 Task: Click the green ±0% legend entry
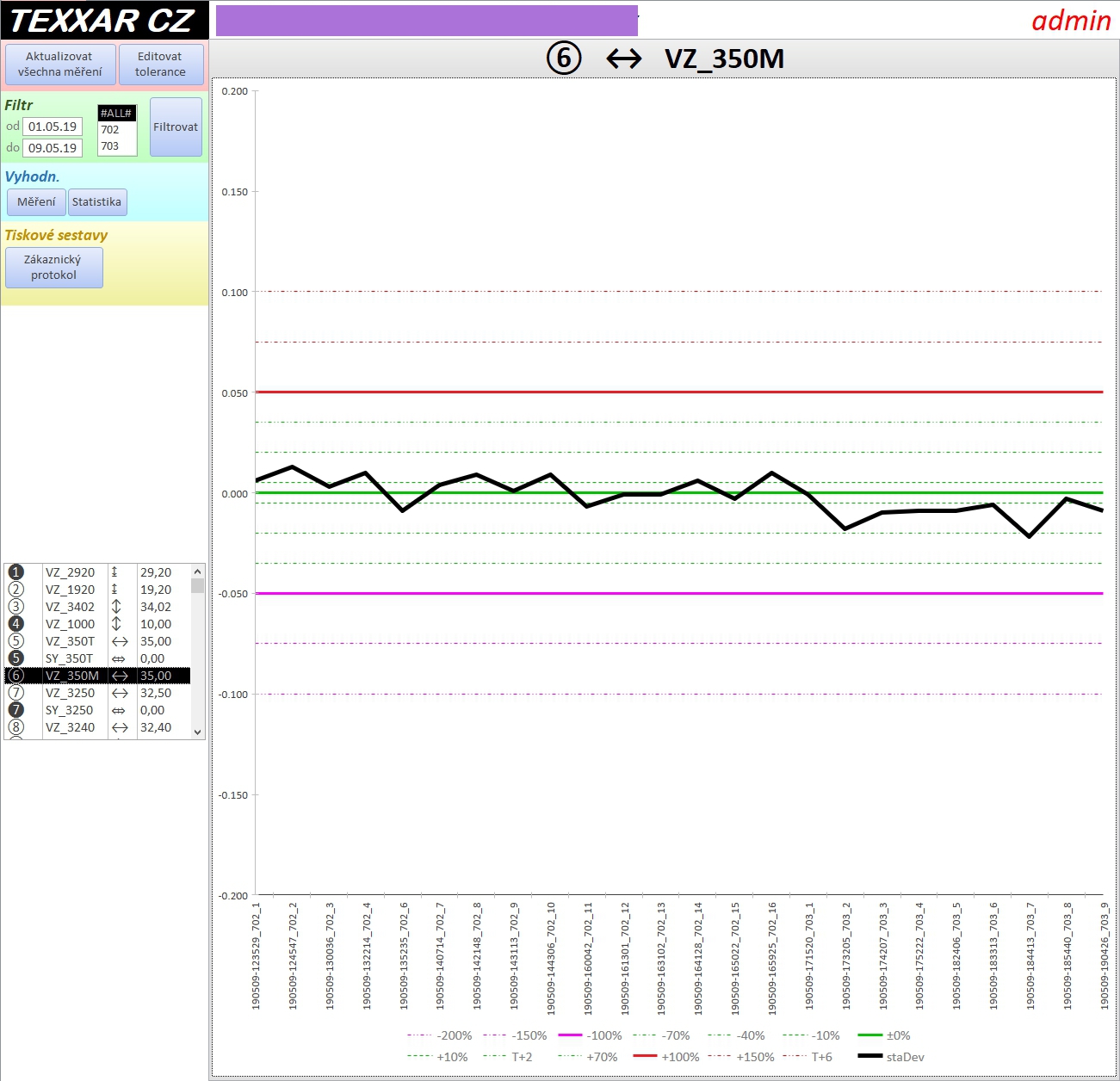tap(884, 1035)
